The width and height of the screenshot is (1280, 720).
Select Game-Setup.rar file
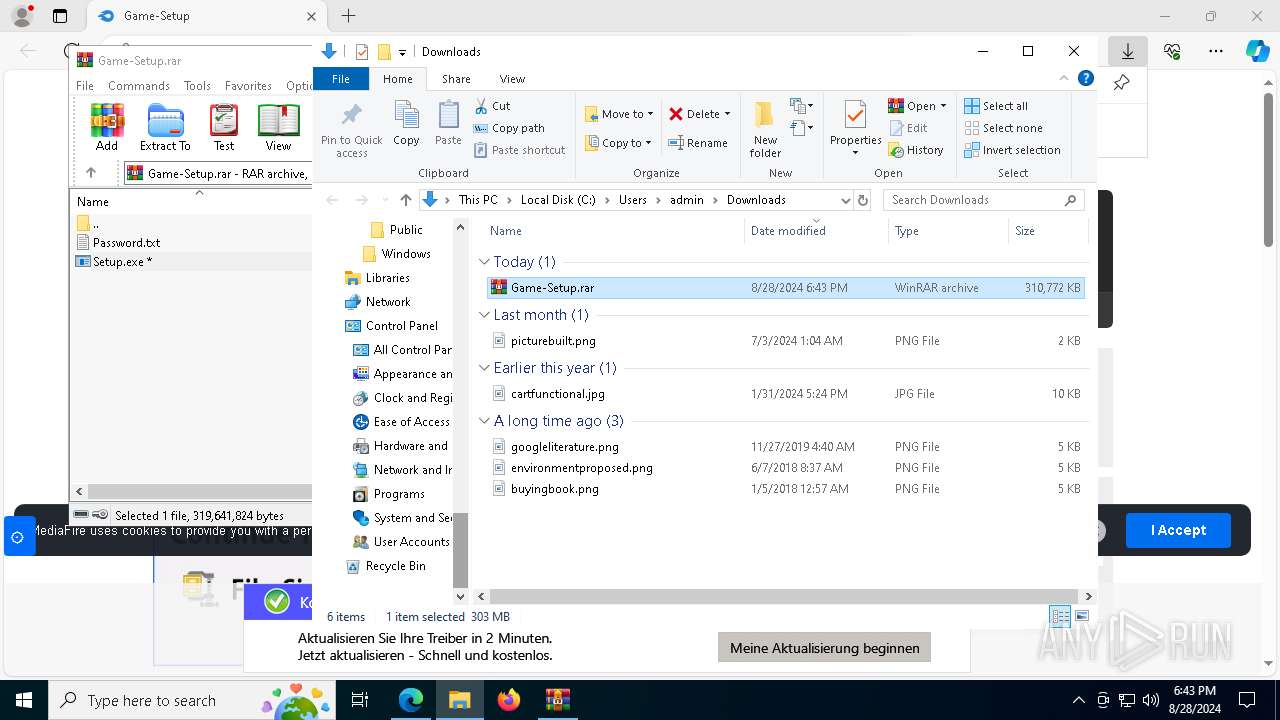[785, 288]
